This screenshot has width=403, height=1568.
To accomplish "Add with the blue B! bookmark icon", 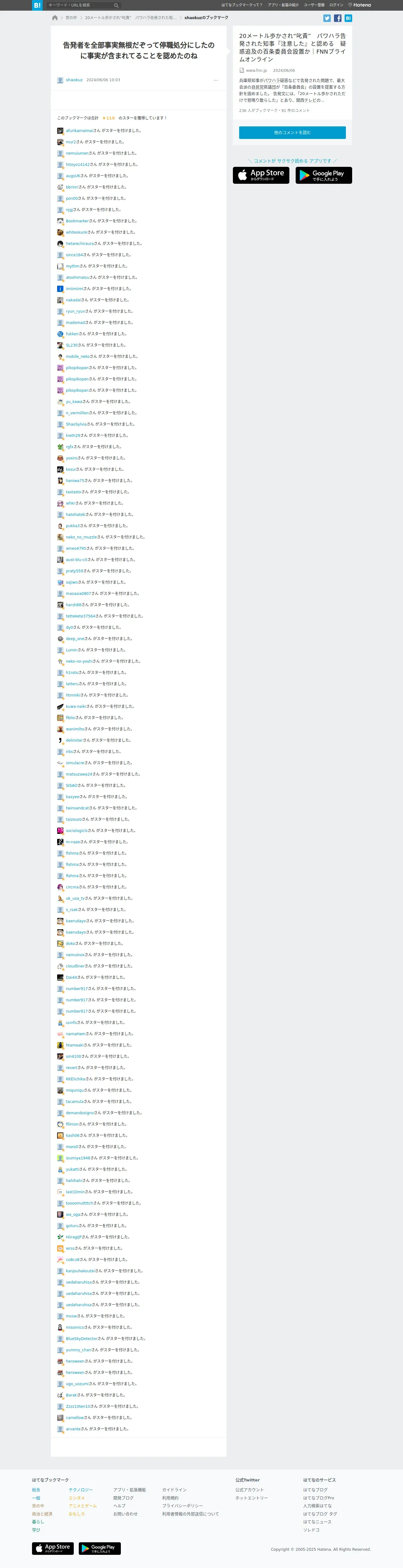I will tap(348, 18).
